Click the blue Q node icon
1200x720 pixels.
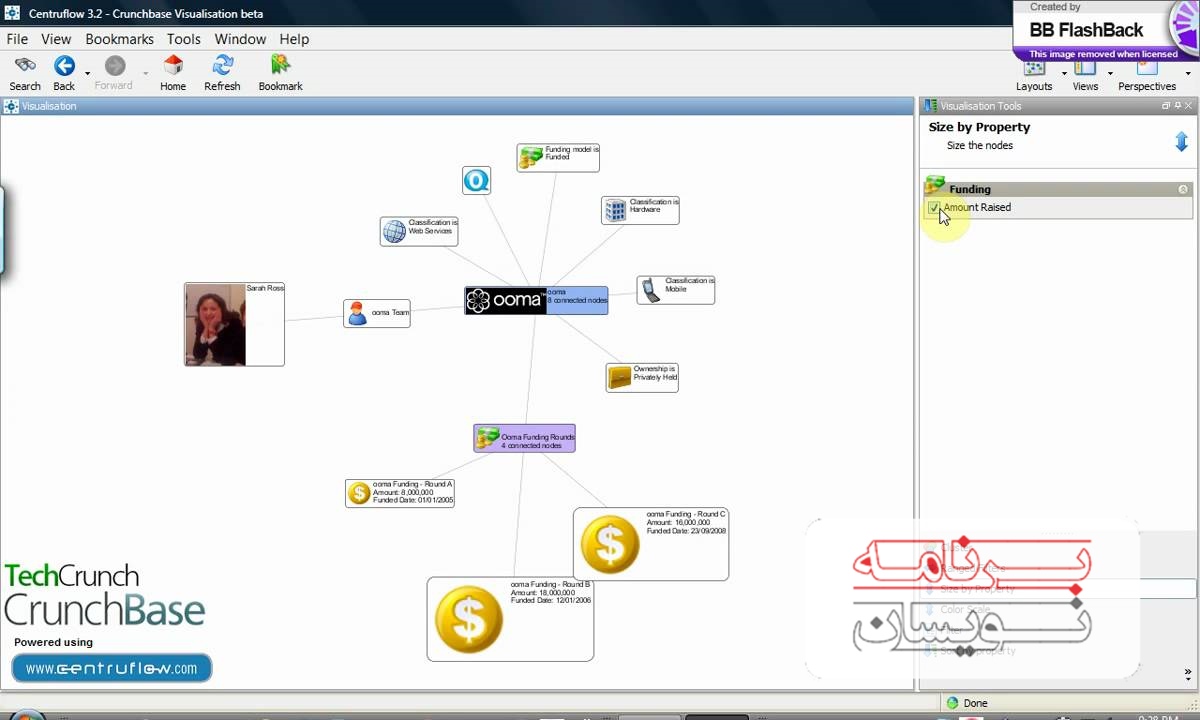click(476, 180)
